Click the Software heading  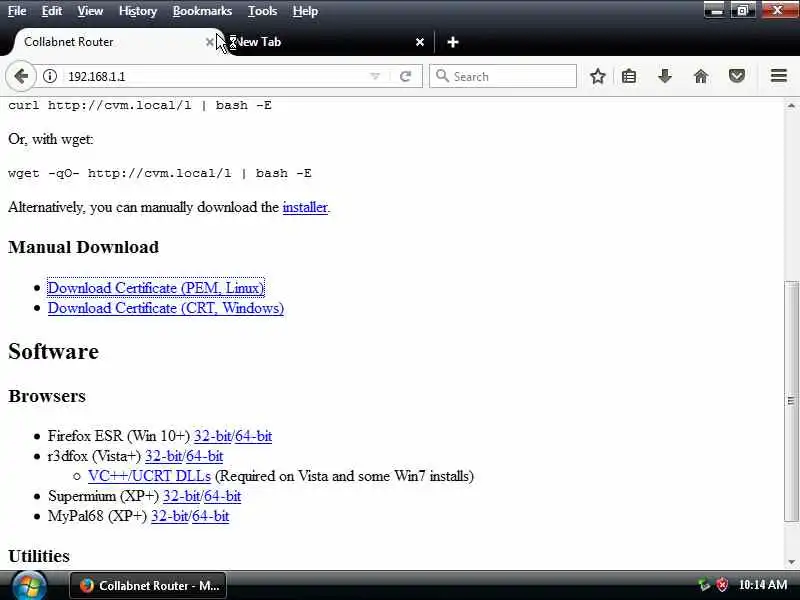(x=54, y=352)
